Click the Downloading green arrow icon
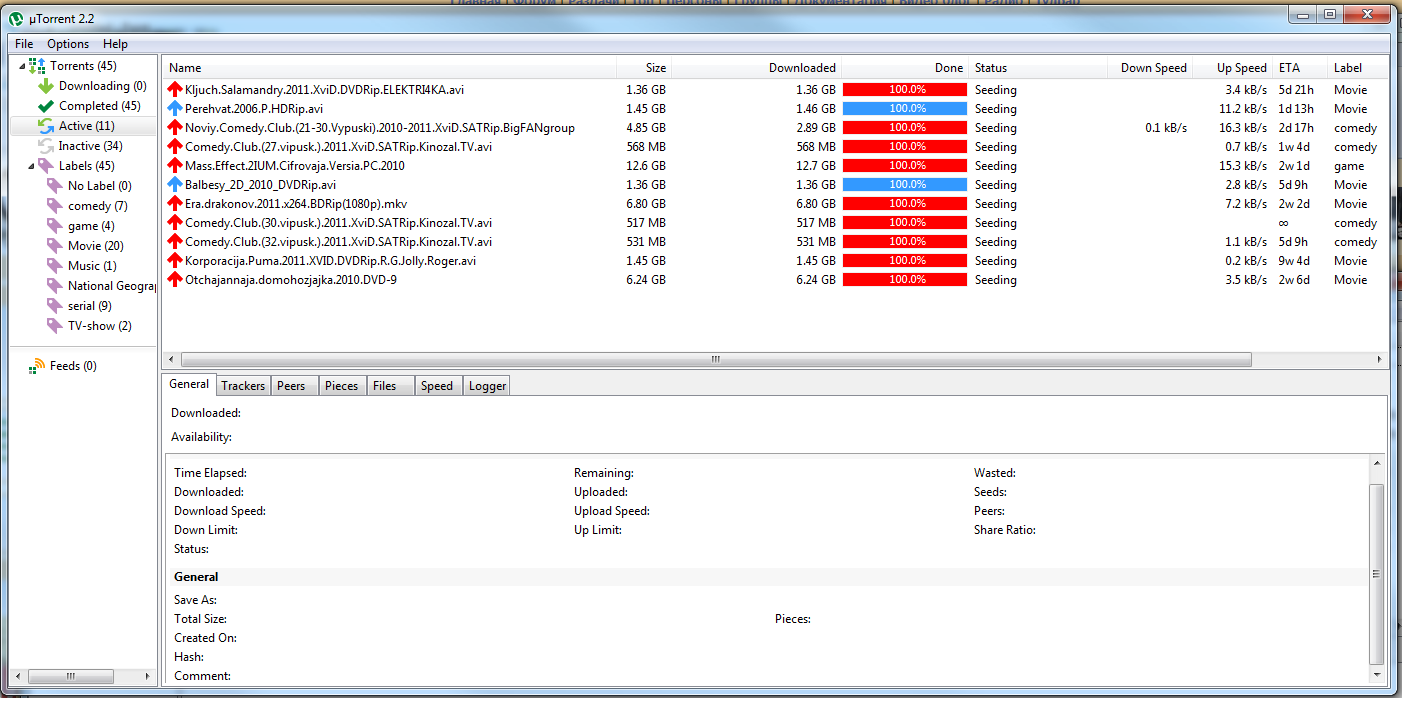This screenshot has width=1402, height=711. (46, 86)
